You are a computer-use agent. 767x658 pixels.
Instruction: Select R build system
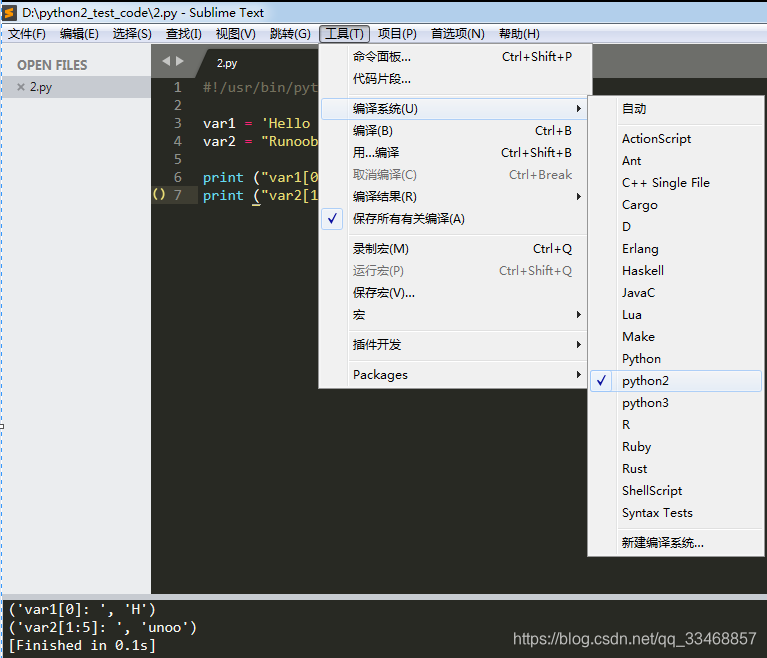point(676,425)
